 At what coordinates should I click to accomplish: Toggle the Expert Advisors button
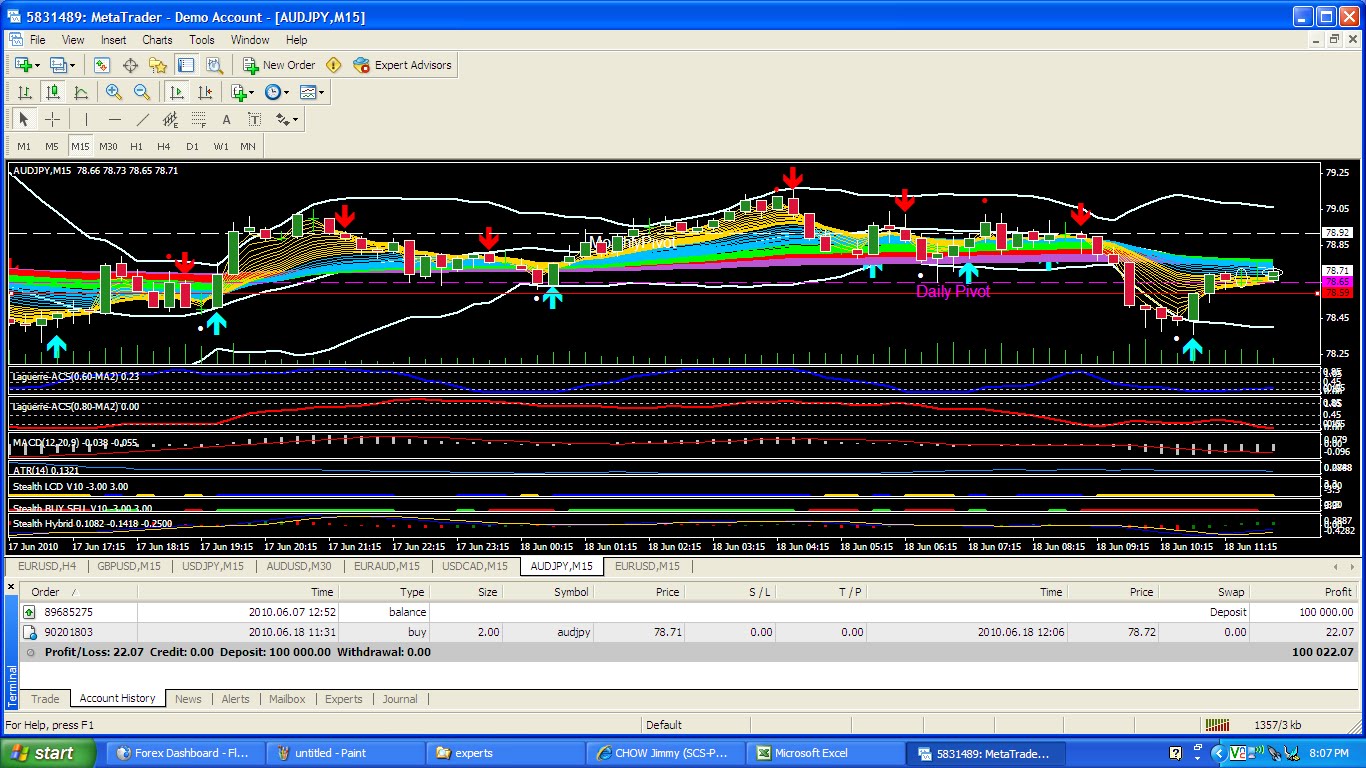[402, 65]
